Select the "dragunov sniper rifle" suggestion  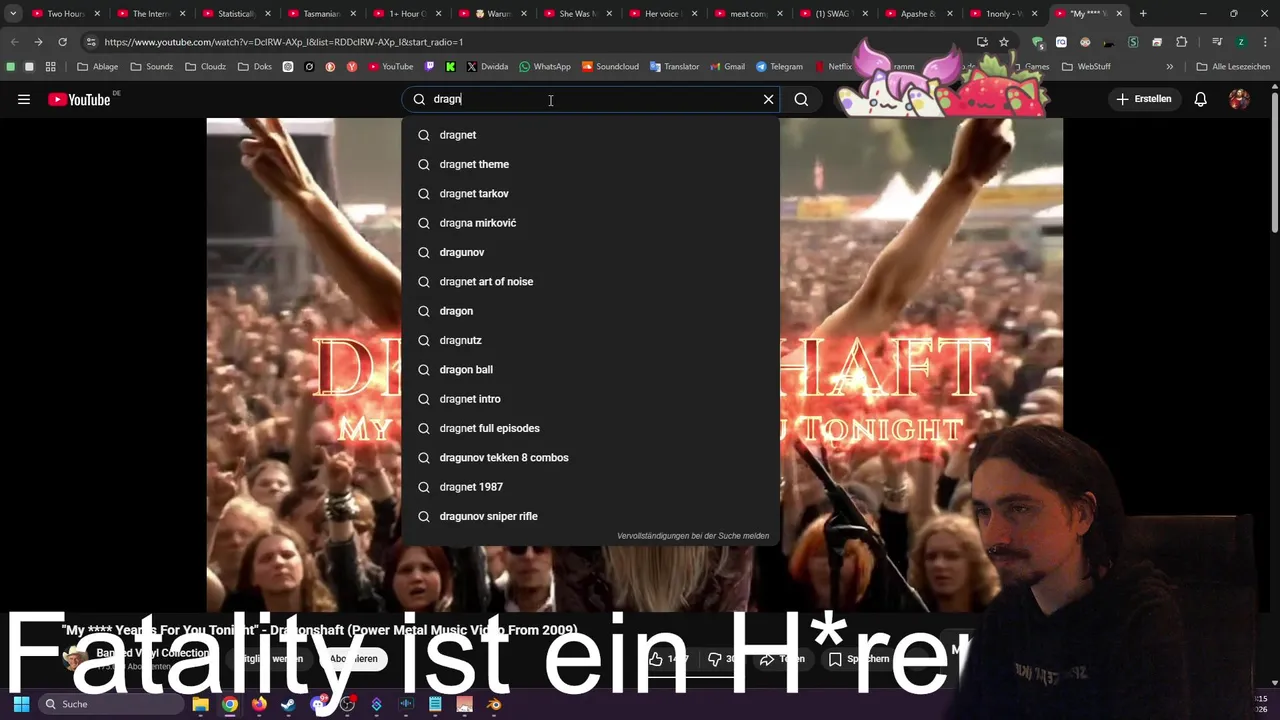(x=590, y=516)
